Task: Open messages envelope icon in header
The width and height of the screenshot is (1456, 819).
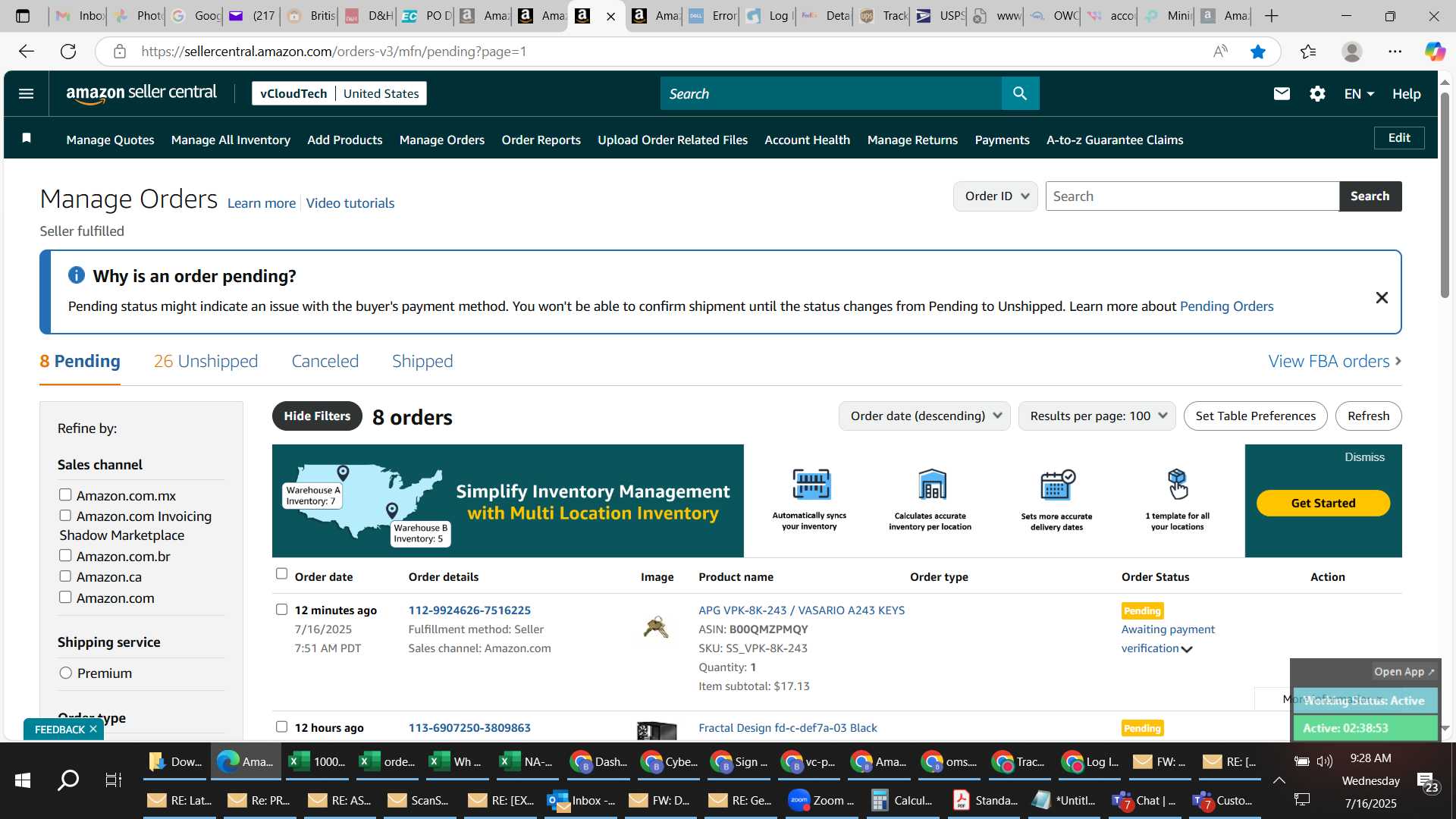Action: (x=1282, y=93)
